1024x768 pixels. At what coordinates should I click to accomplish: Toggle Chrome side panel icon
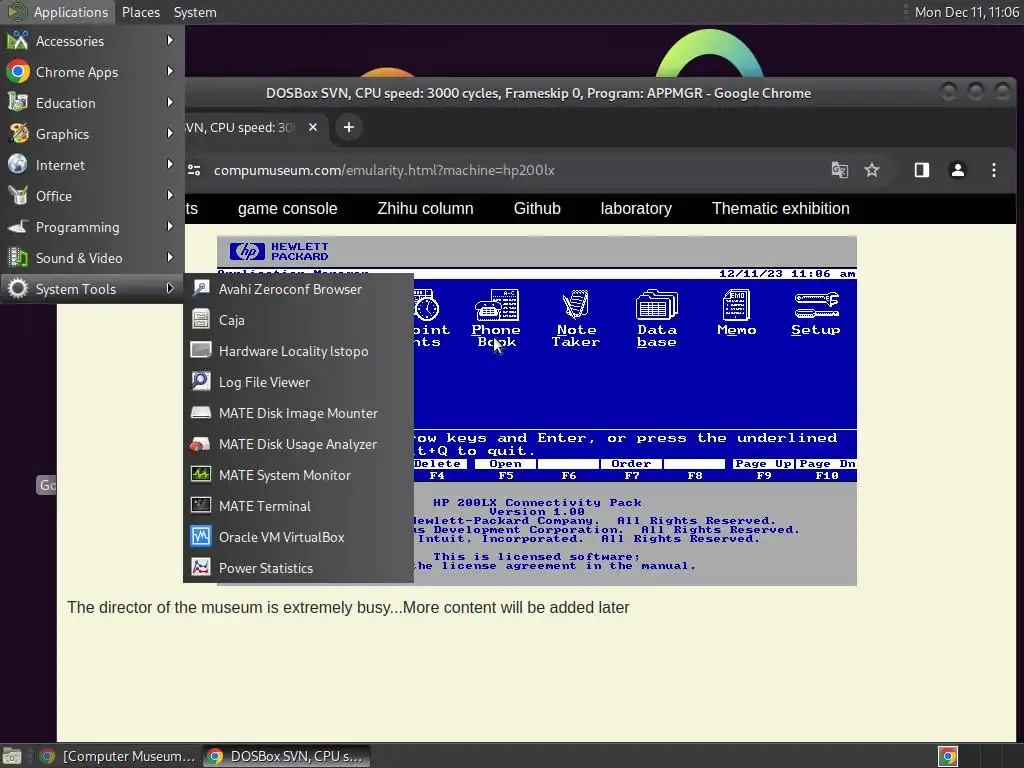(921, 170)
